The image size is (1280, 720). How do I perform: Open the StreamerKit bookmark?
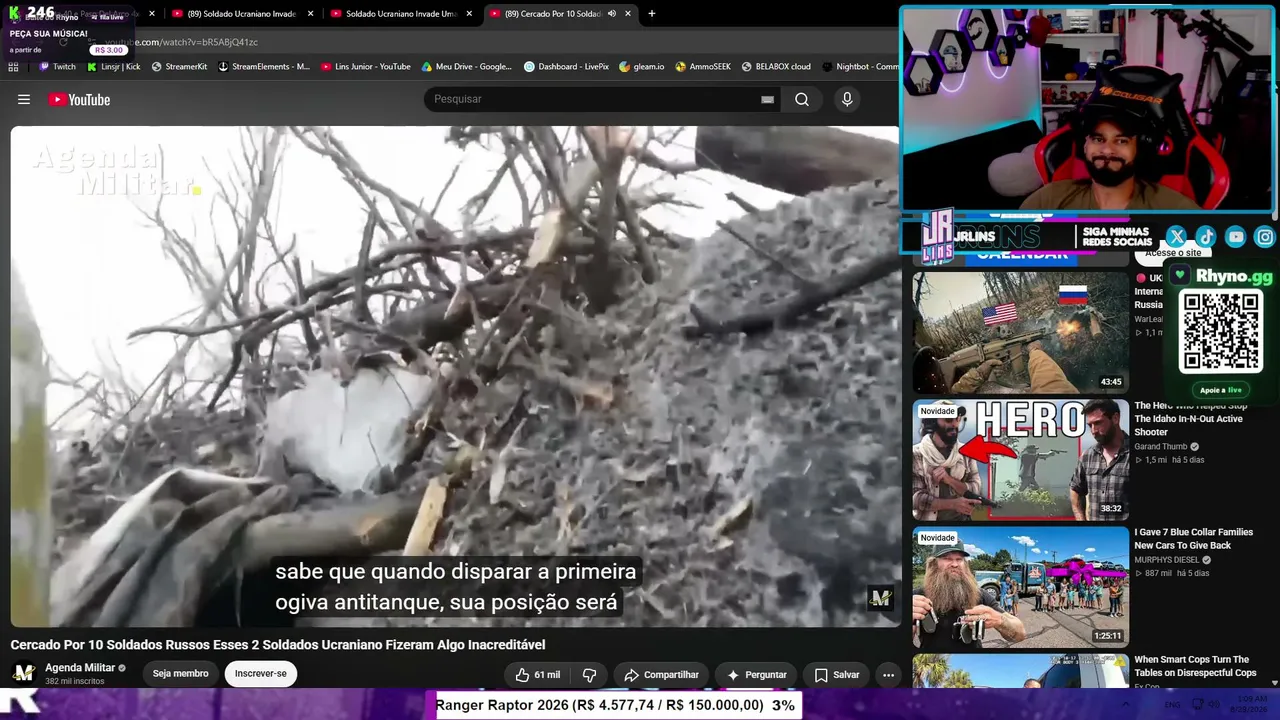[x=179, y=67]
